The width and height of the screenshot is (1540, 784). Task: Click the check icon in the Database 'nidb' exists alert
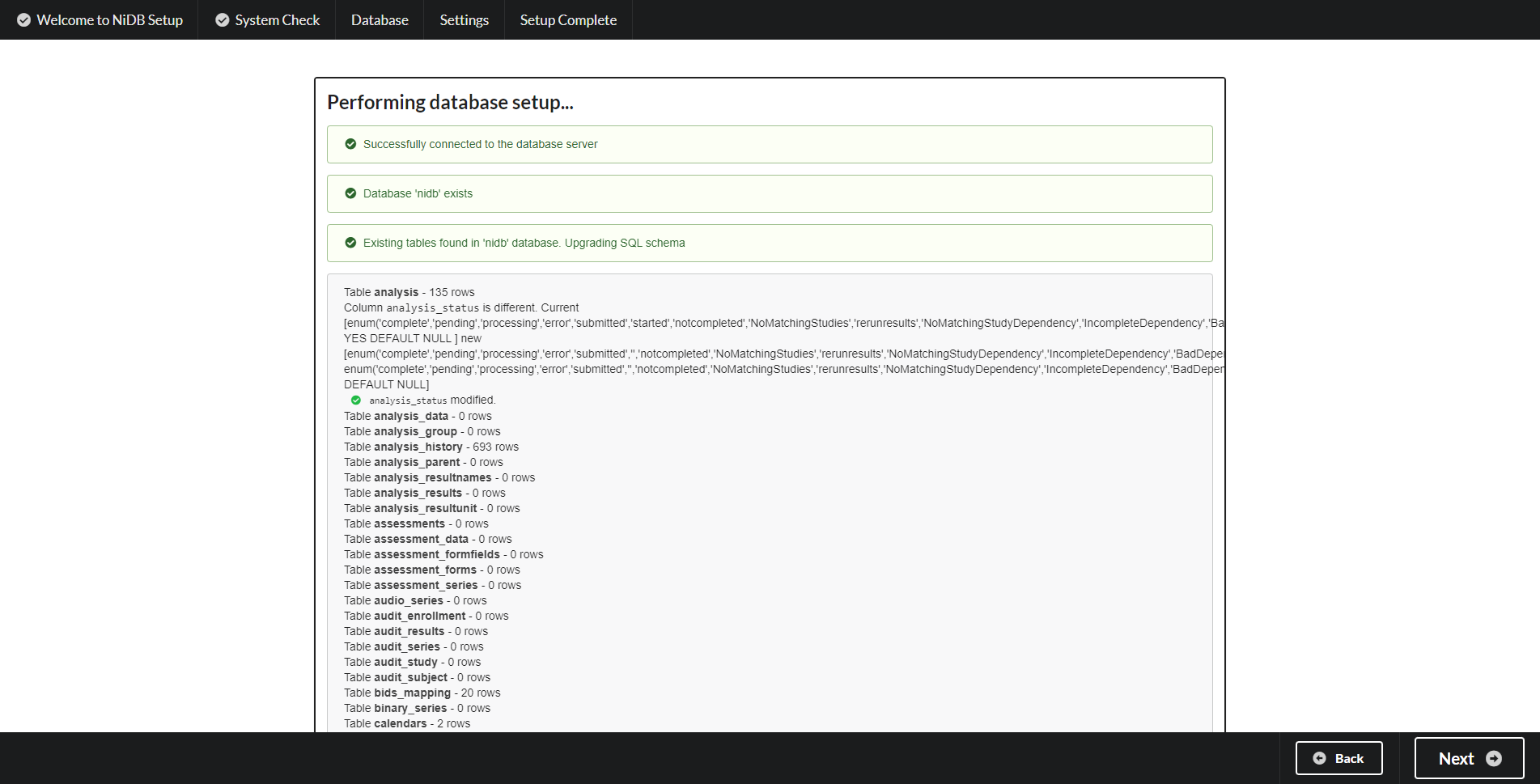coord(350,193)
